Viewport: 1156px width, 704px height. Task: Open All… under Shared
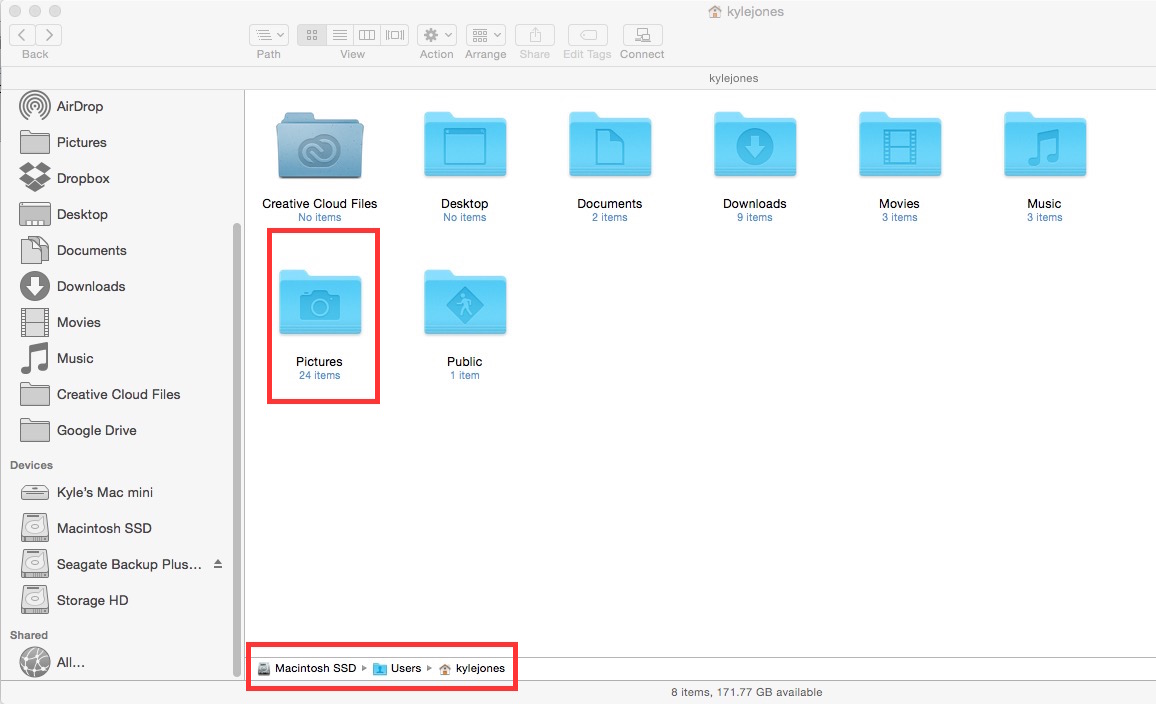click(x=70, y=663)
